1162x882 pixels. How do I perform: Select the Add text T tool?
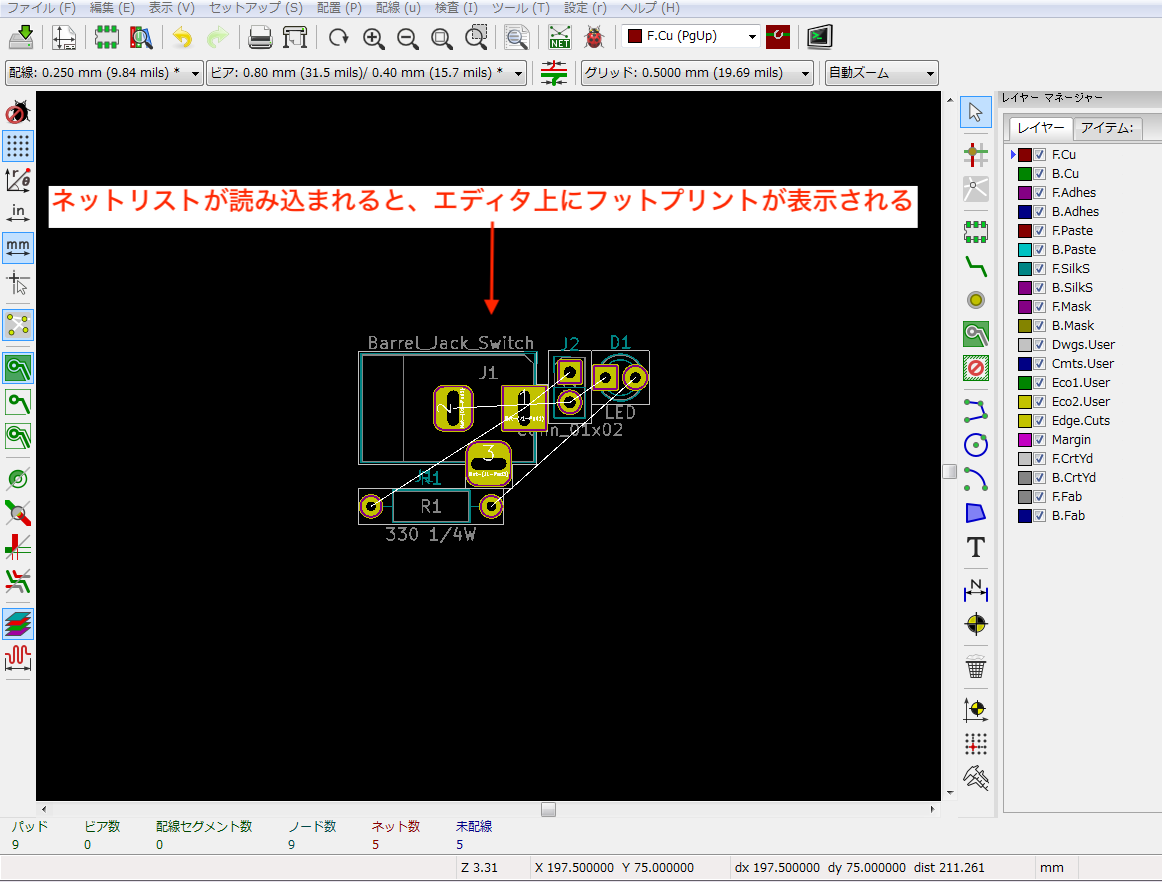975,547
